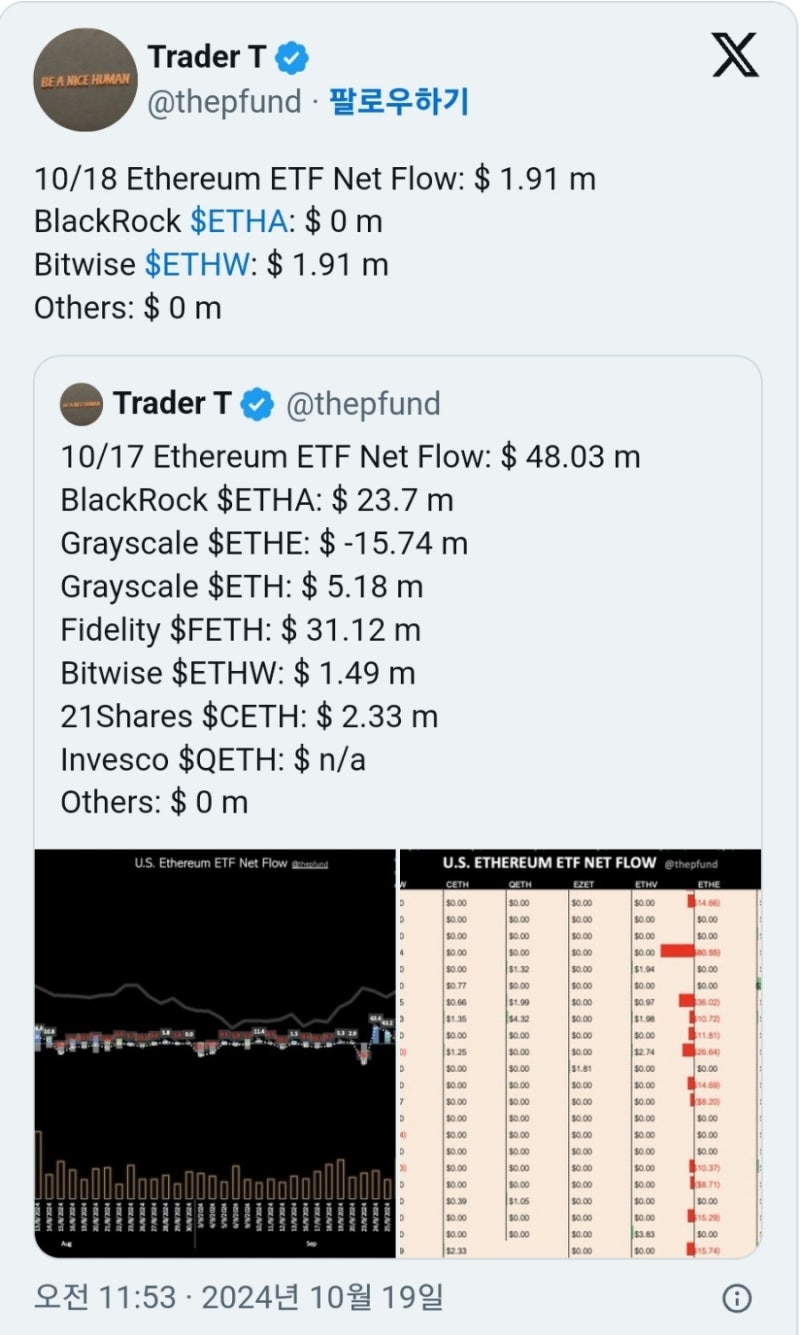
Task: Click the 2024년 10월 19일 date
Action: pyautogui.click(x=321, y=1298)
